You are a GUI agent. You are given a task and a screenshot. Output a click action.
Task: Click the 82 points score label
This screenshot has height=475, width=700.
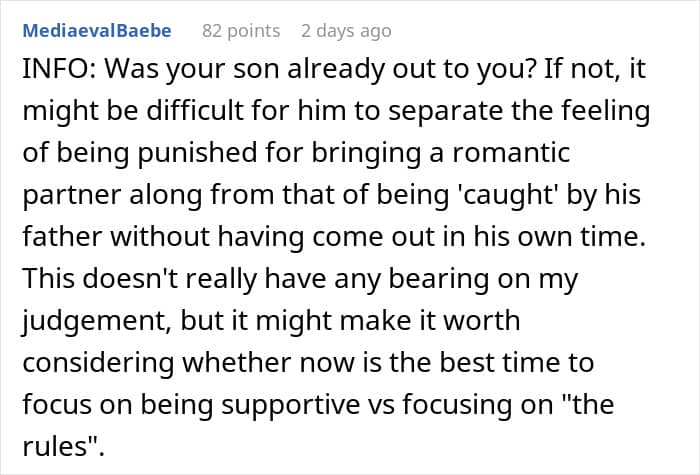[x=241, y=31]
